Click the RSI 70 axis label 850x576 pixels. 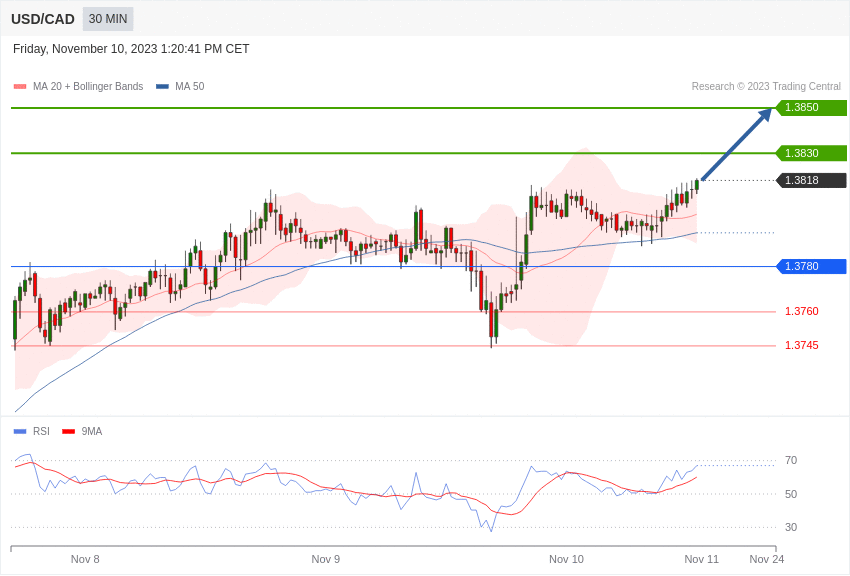point(791,460)
